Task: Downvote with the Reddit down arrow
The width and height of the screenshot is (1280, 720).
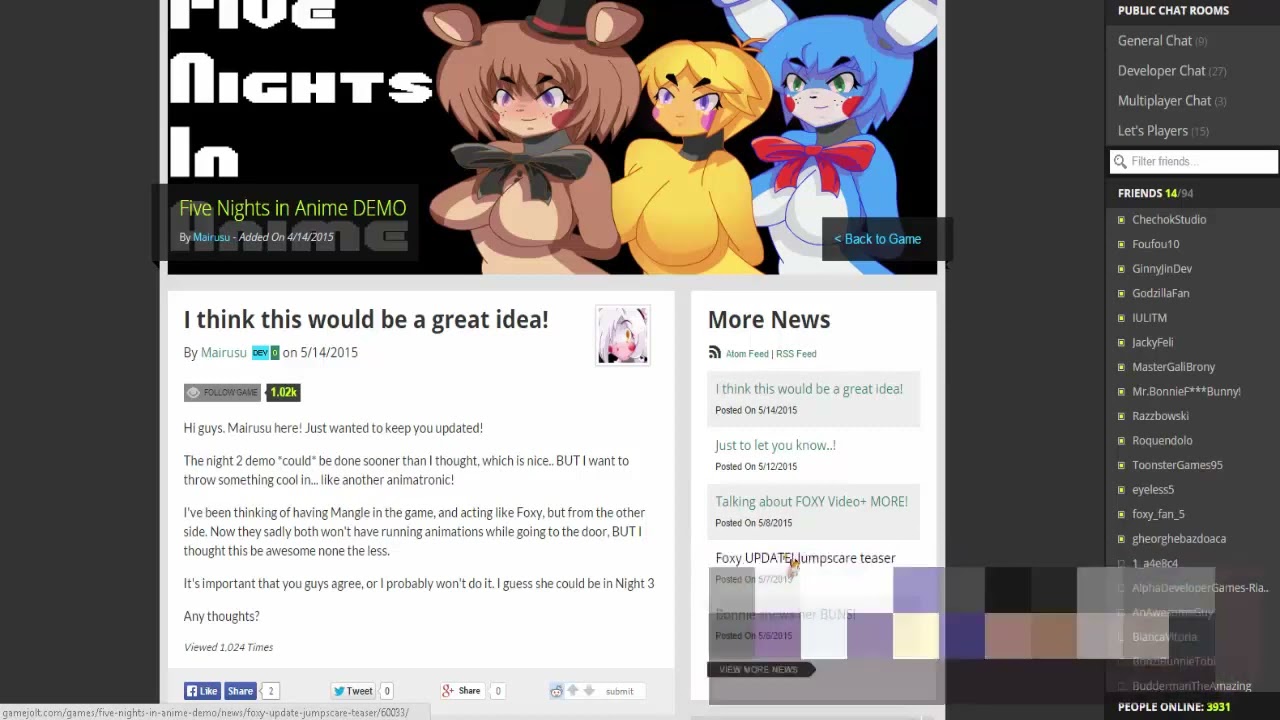Action: click(589, 691)
